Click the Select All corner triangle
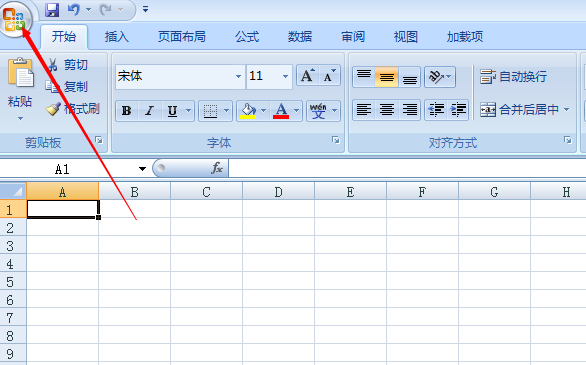 click(x=13, y=191)
